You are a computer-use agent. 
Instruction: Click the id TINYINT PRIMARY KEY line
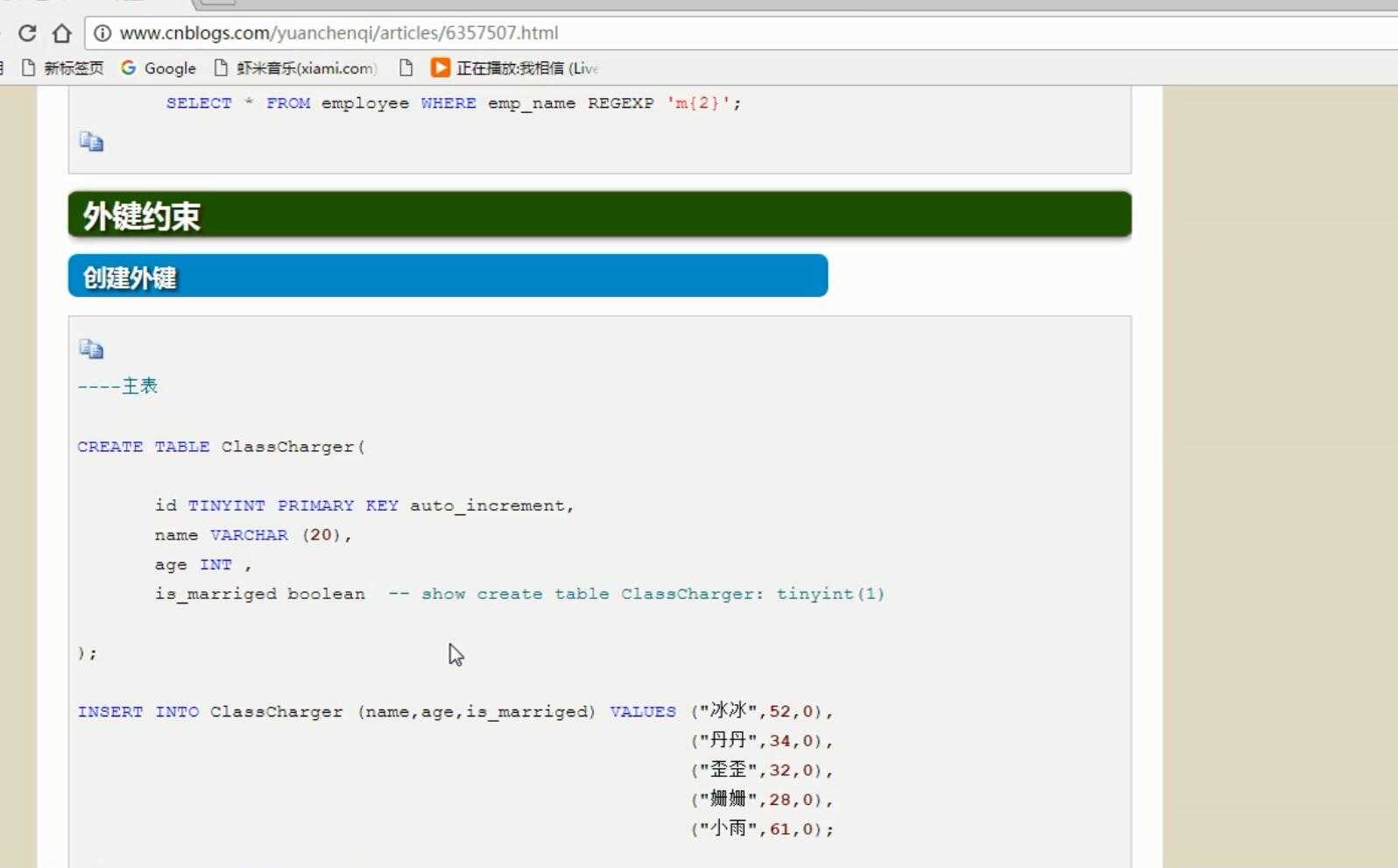coord(364,505)
